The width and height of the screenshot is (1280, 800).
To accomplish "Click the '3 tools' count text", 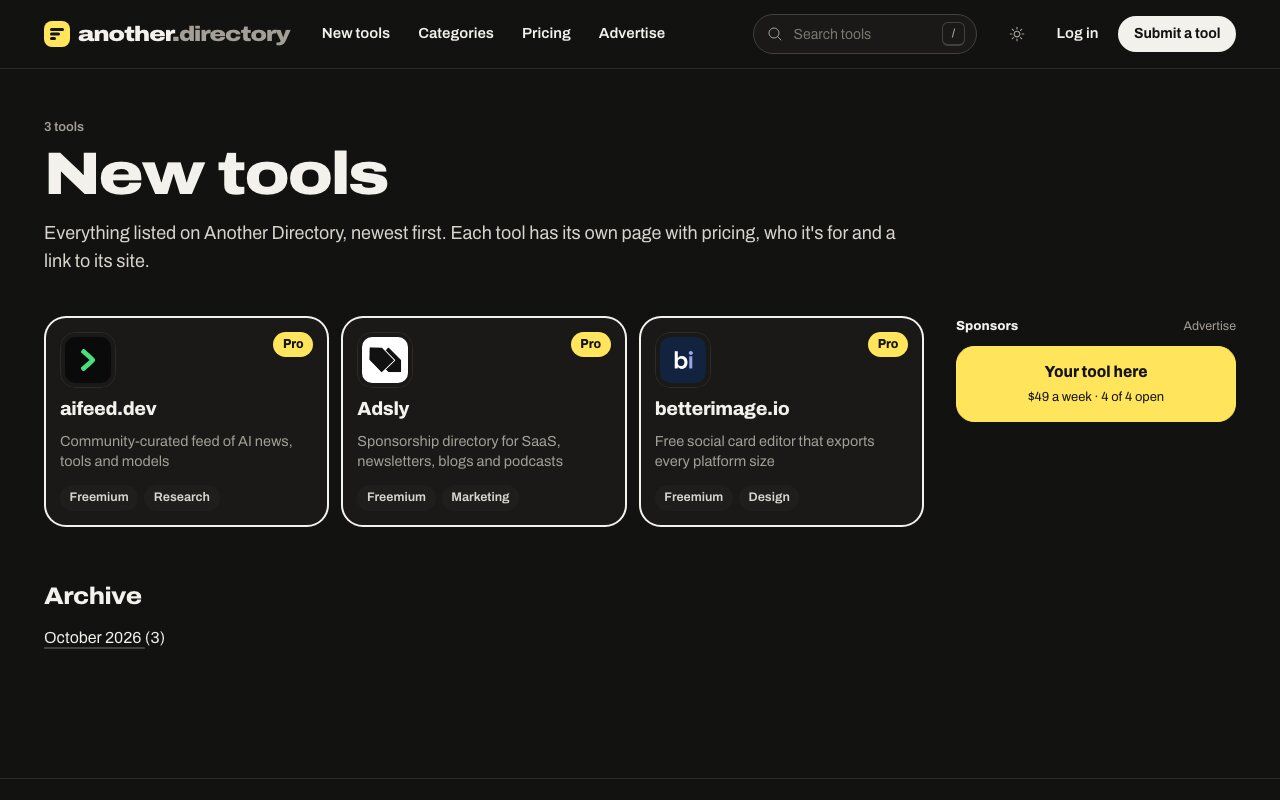I will 64,127.
